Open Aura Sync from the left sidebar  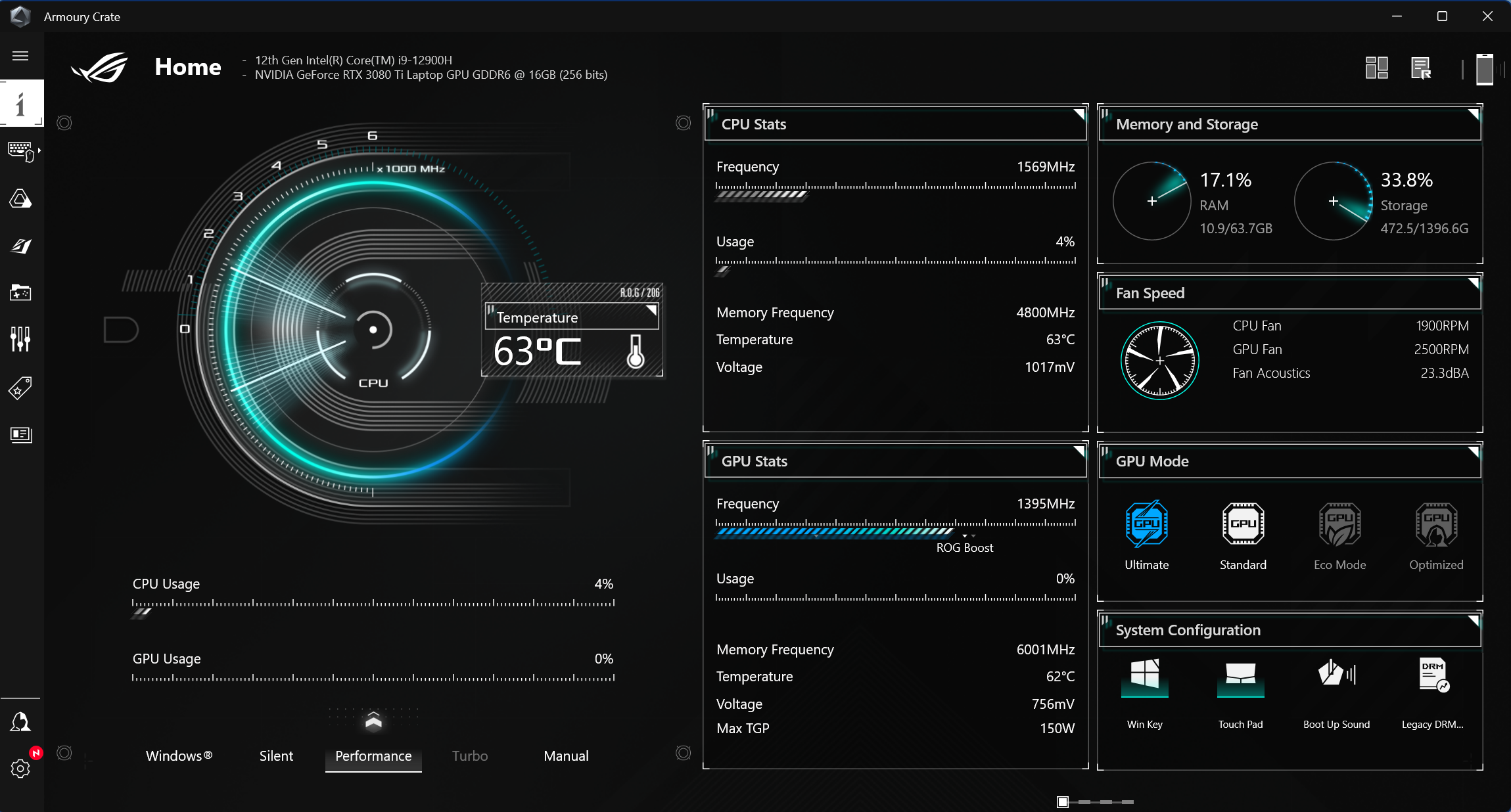[x=21, y=198]
